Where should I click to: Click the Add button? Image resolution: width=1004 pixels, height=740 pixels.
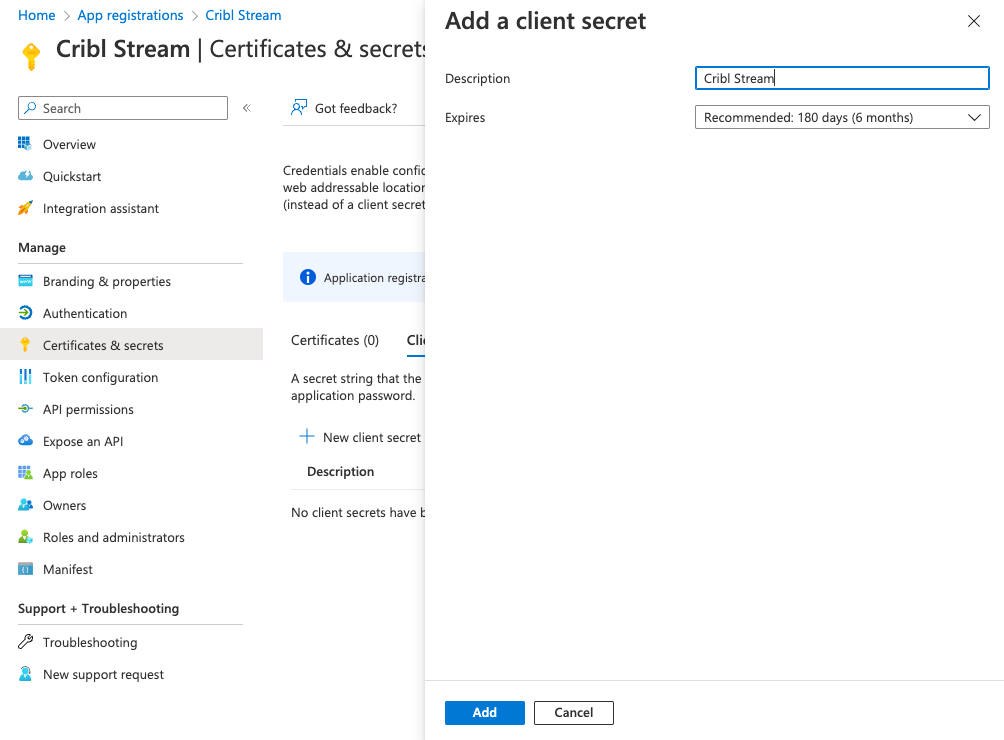click(x=484, y=712)
